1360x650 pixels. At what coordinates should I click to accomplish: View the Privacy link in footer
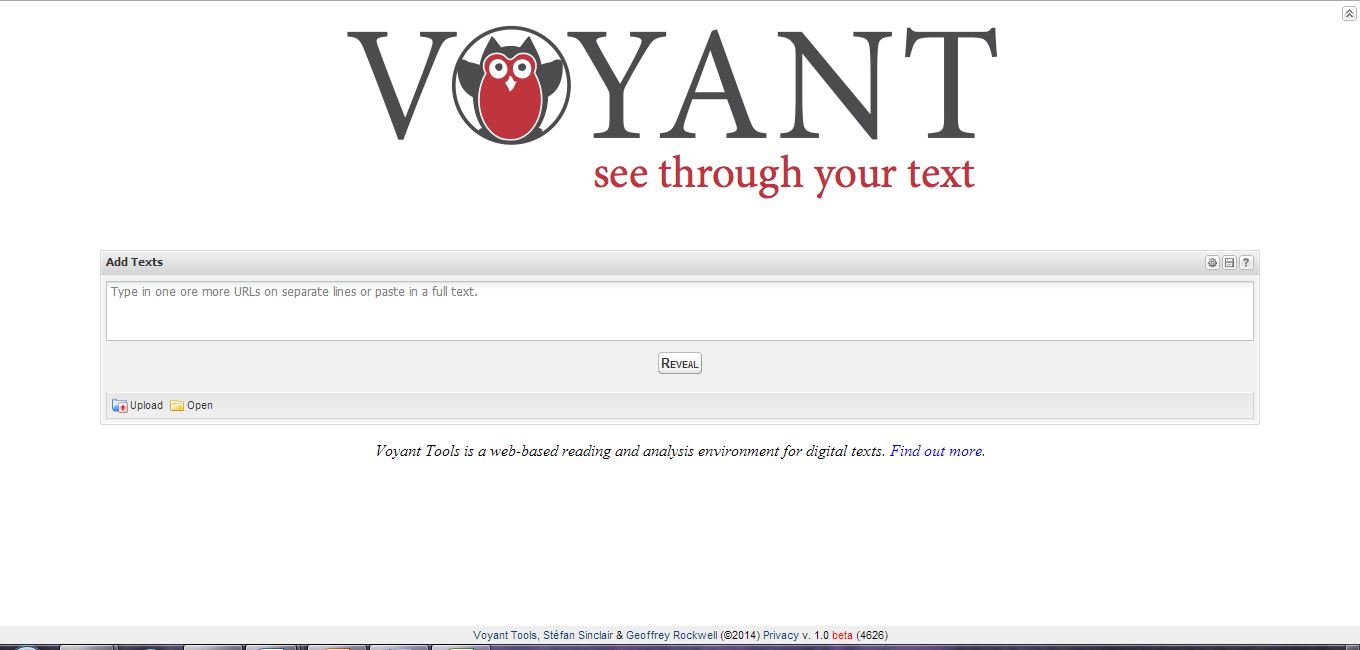point(781,635)
